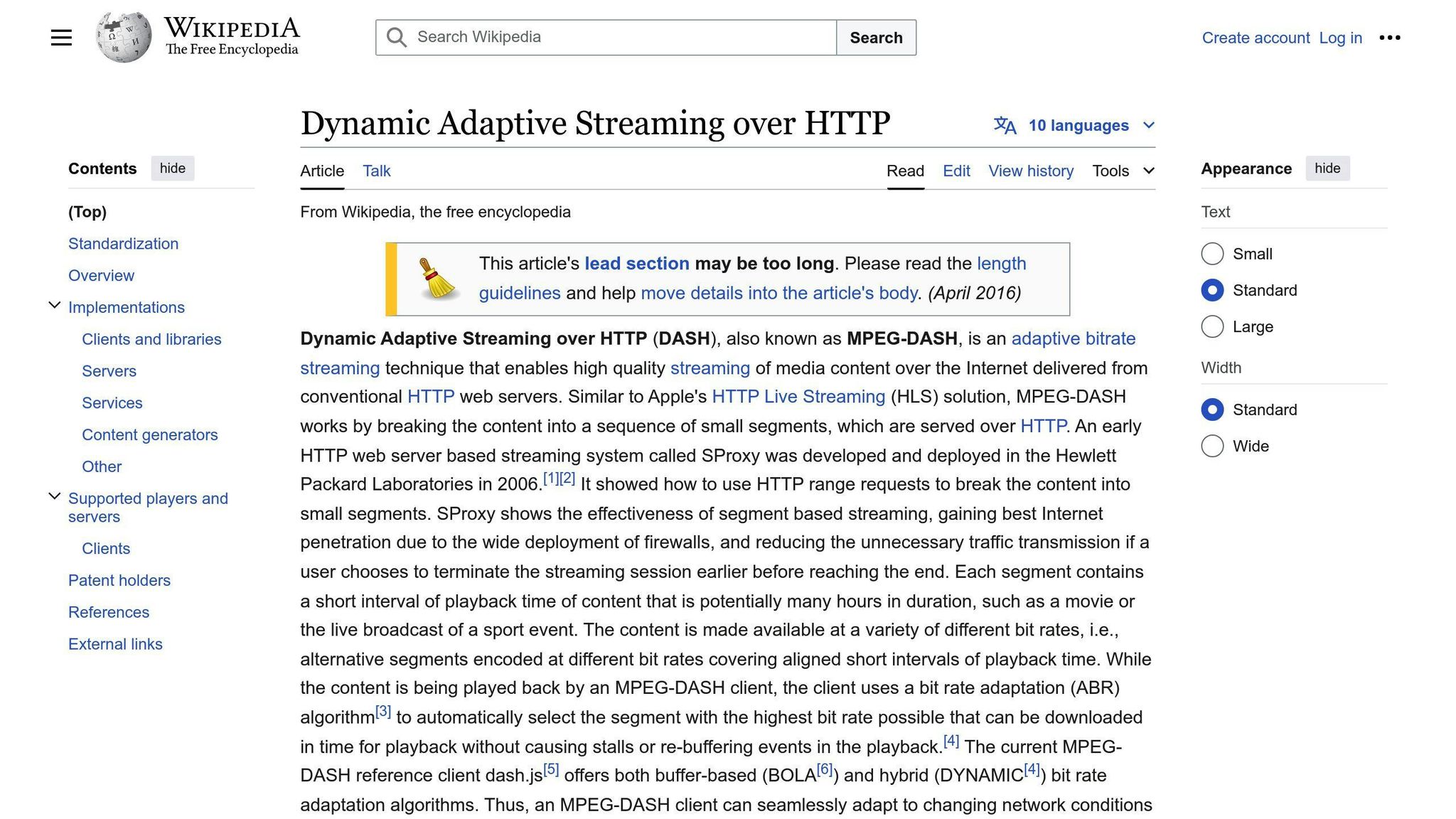Jump to (Top) in contents
1456x819 pixels.
point(87,212)
